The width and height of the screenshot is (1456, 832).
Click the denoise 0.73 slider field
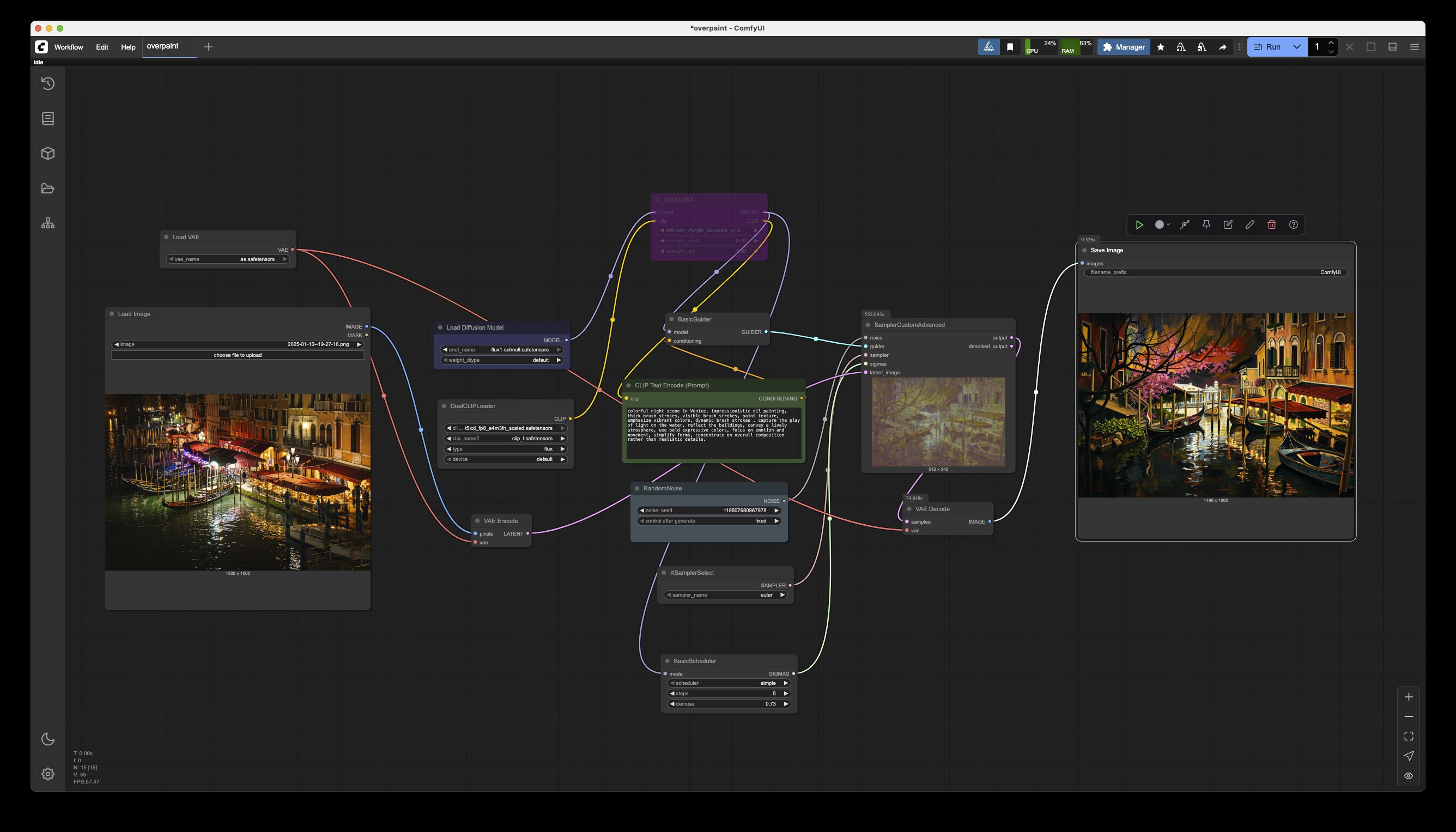(x=729, y=704)
